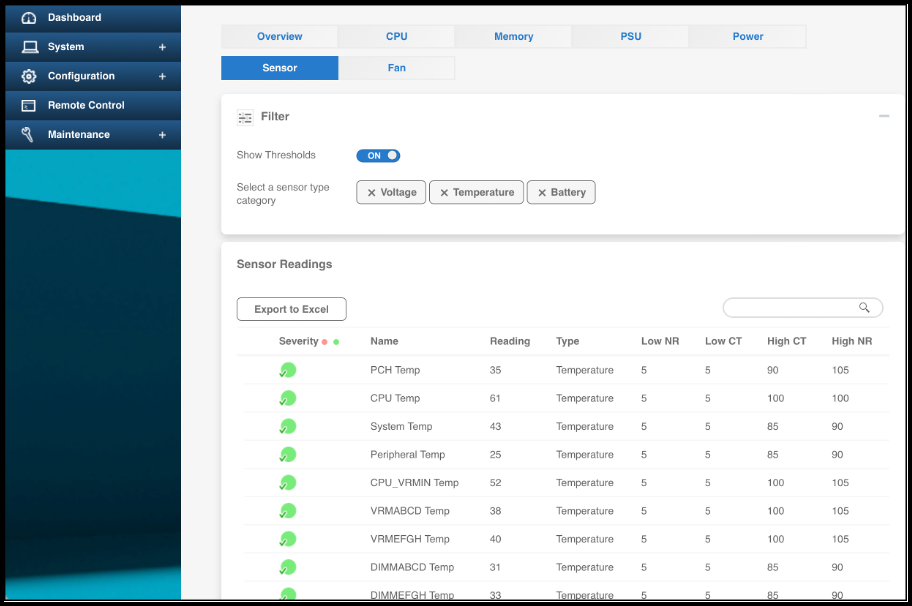Turn off the Show Thresholds toggle
This screenshot has height=606, width=912.
[378, 155]
